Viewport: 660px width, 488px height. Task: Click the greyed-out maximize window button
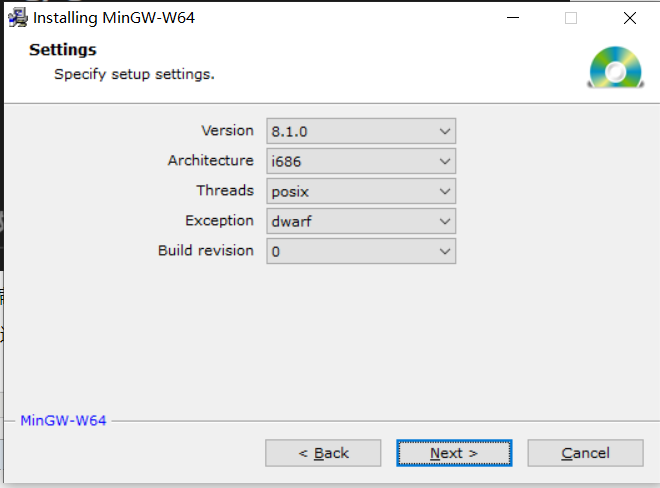tap(571, 18)
